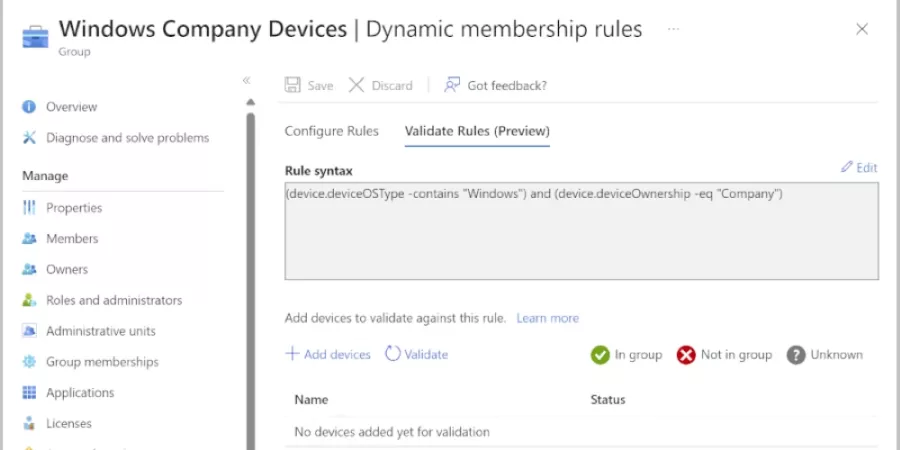Screen dimensions: 900x450
Task: Select Validate Rules (Preview) tab
Action: (477, 131)
